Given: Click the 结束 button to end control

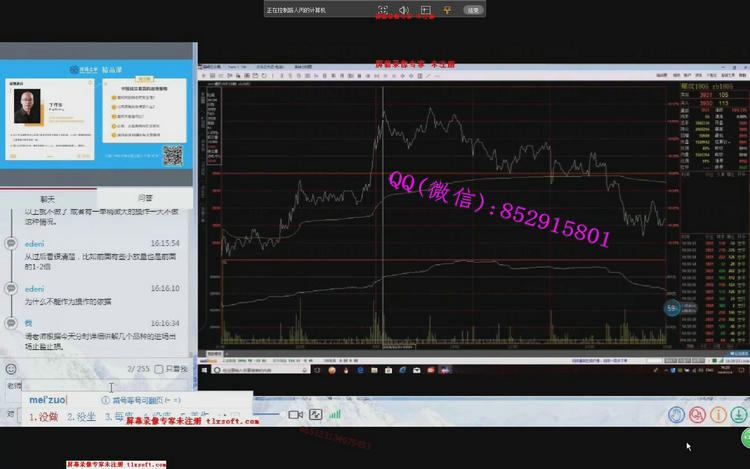Looking at the screenshot, I should pos(473,10).
